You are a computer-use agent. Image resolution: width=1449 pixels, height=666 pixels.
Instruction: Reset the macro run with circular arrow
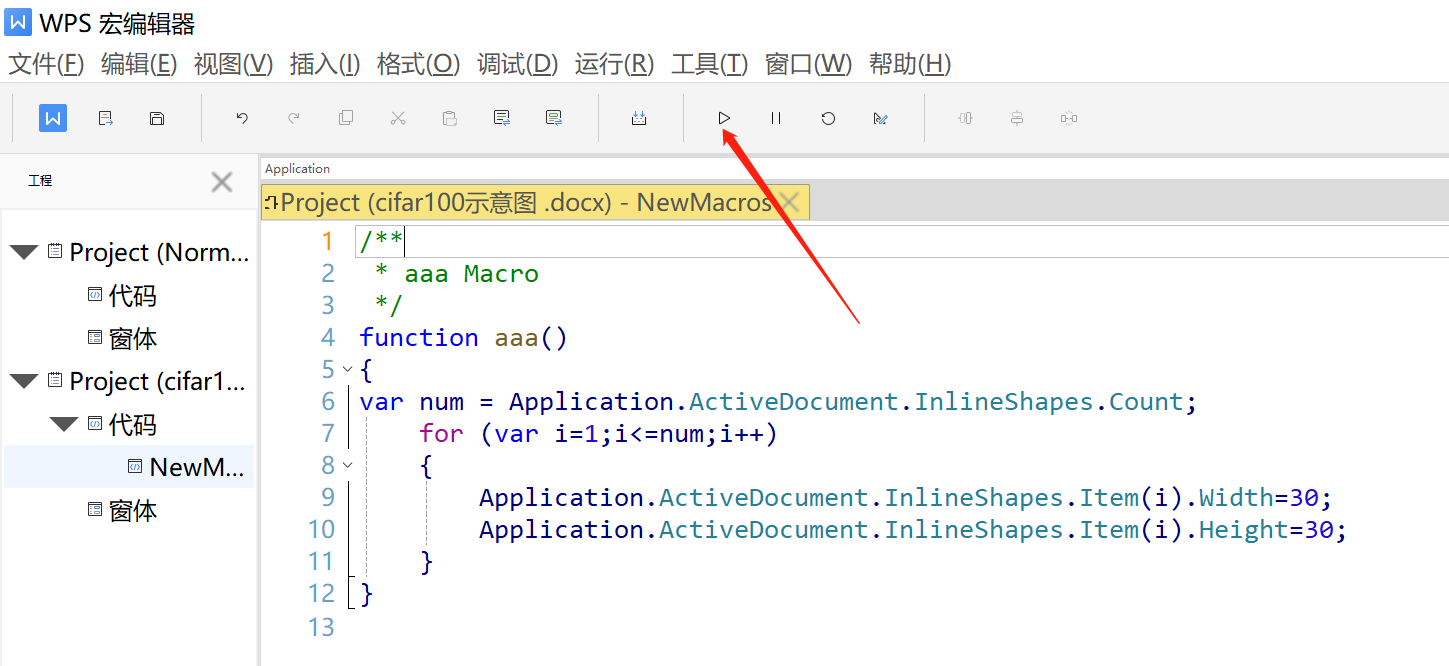[828, 118]
